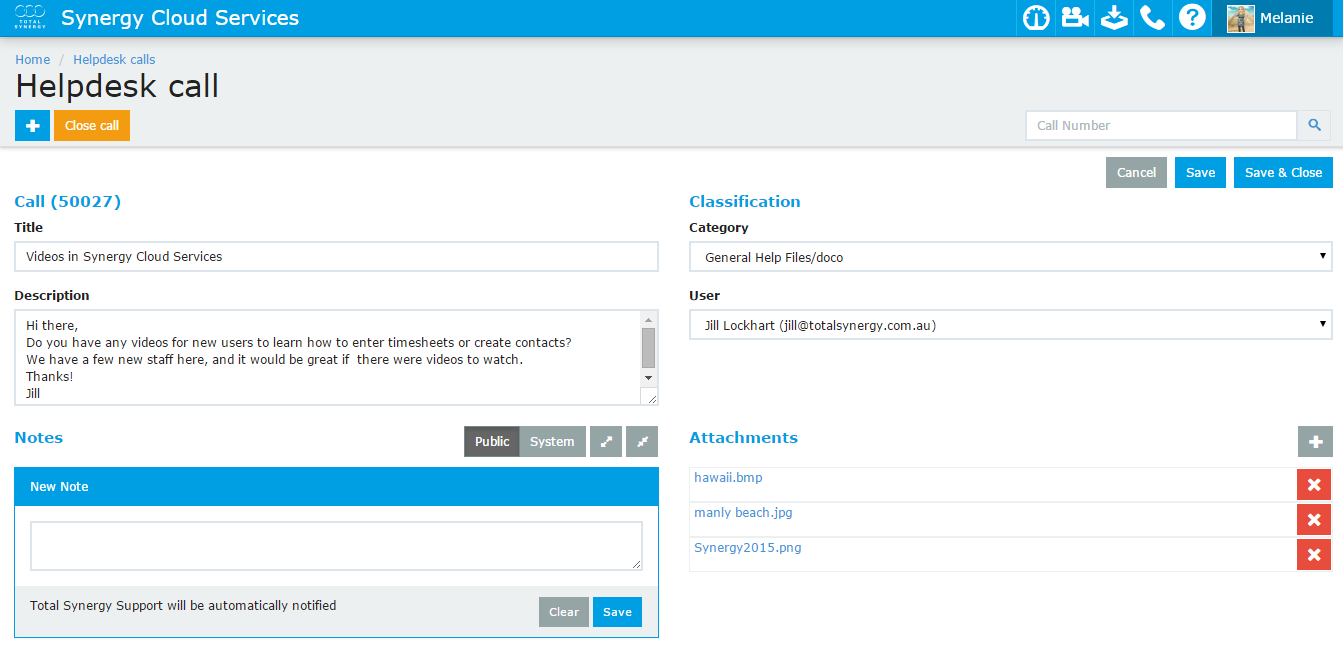Screen dimensions: 1343x651
Task: Go to Helpdesk calls breadcrumb link
Action: click(x=114, y=60)
